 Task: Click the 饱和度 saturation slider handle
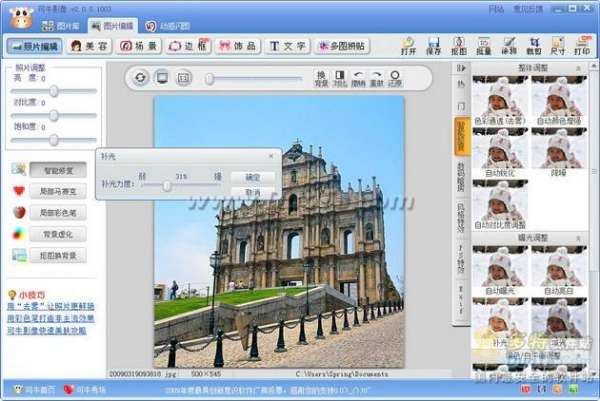click(54, 140)
